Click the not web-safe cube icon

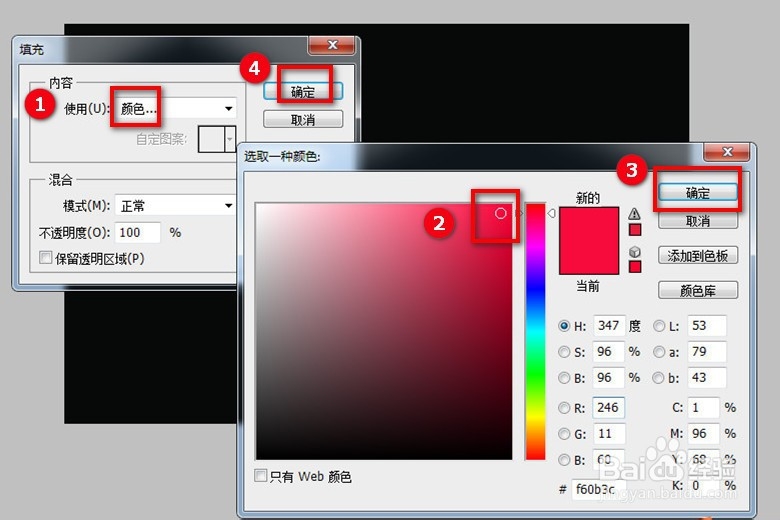634,252
